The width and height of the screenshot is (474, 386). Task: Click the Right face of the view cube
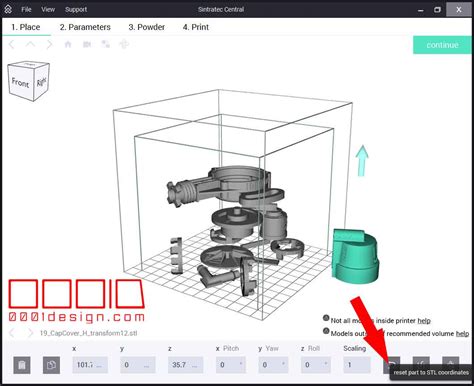coord(42,82)
